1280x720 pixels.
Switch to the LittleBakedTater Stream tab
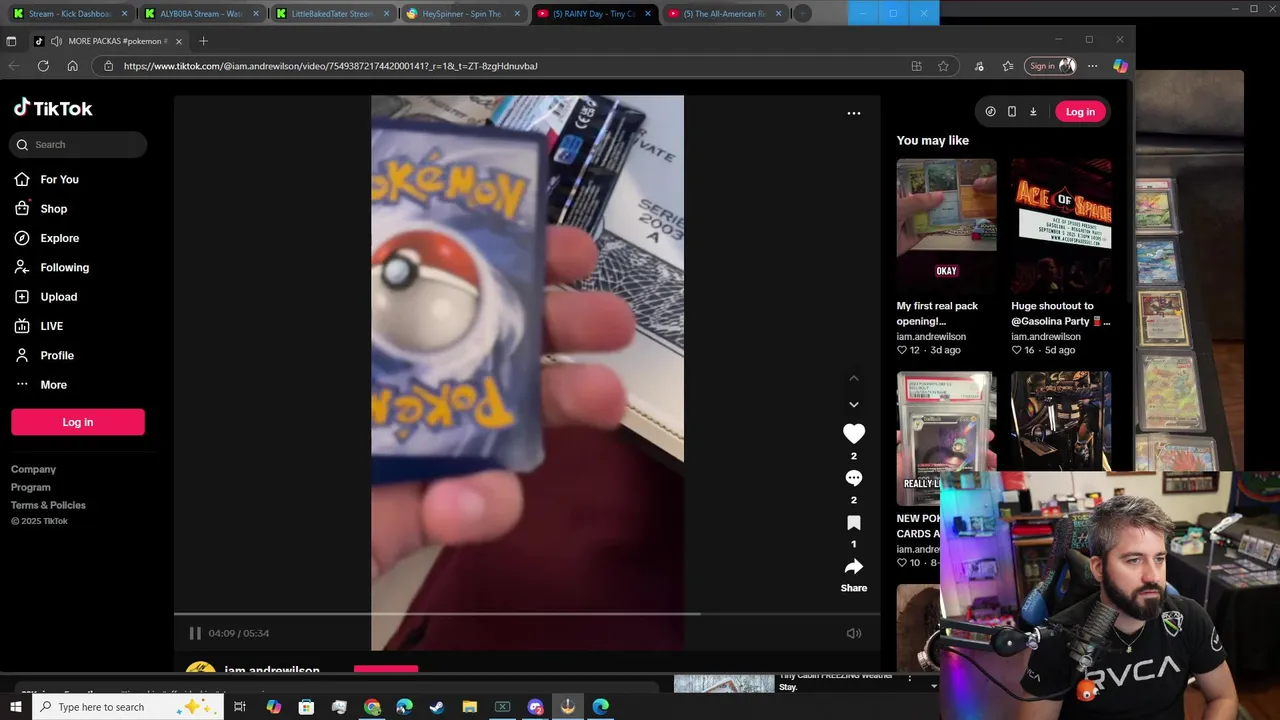pyautogui.click(x=333, y=14)
